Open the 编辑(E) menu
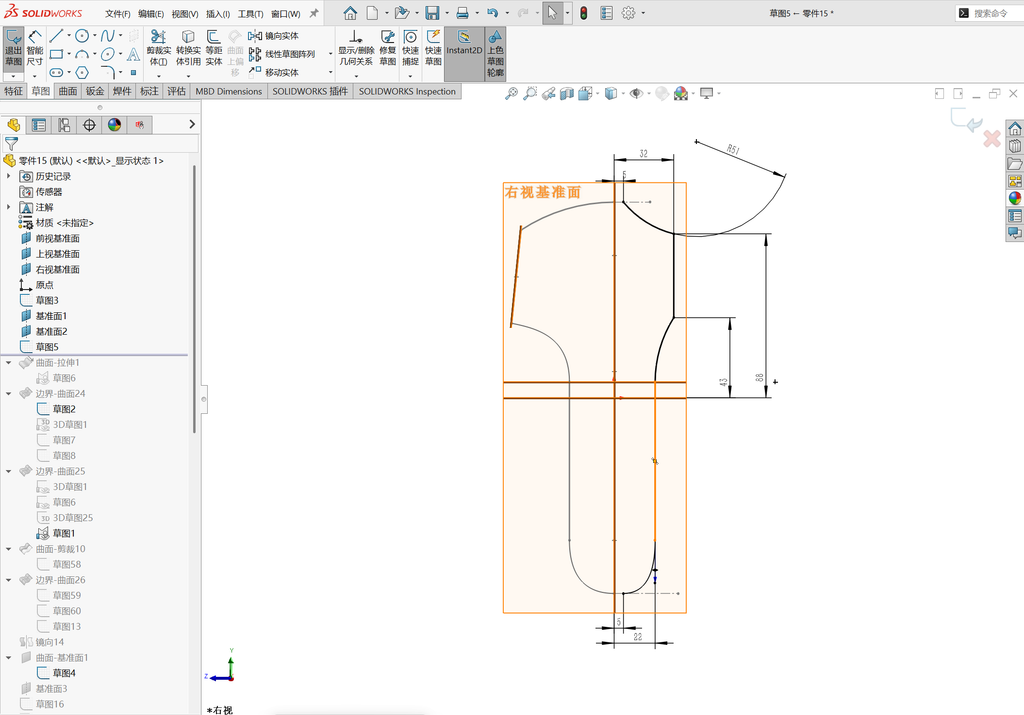The width and height of the screenshot is (1024, 715). (x=151, y=14)
